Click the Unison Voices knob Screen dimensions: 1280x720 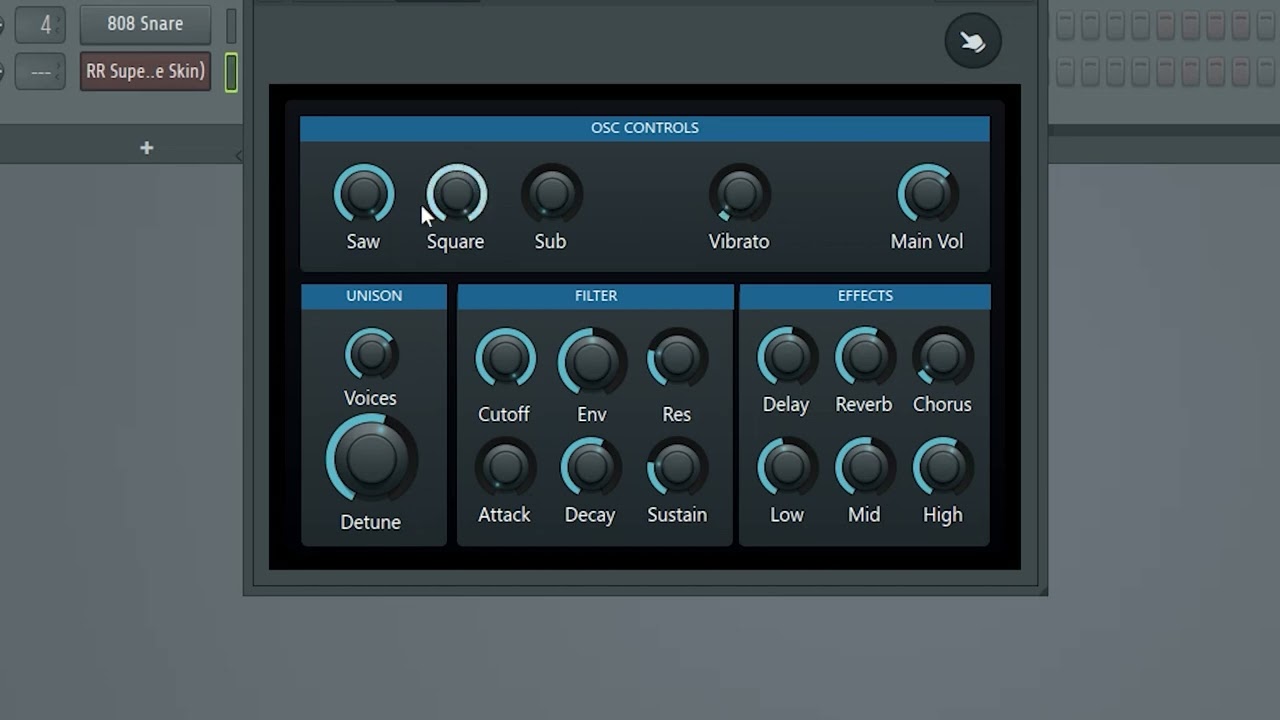coord(371,354)
